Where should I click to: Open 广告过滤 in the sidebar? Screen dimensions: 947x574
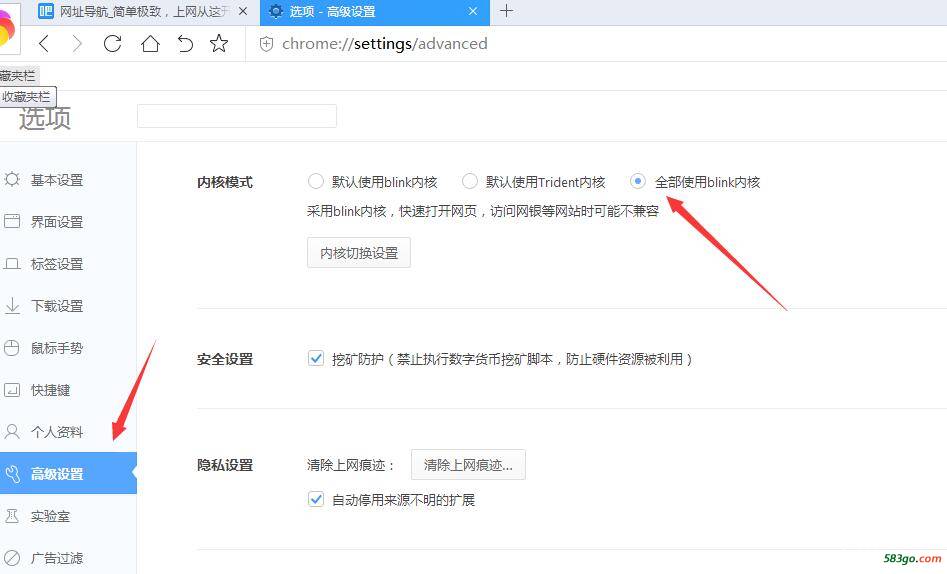(56, 558)
